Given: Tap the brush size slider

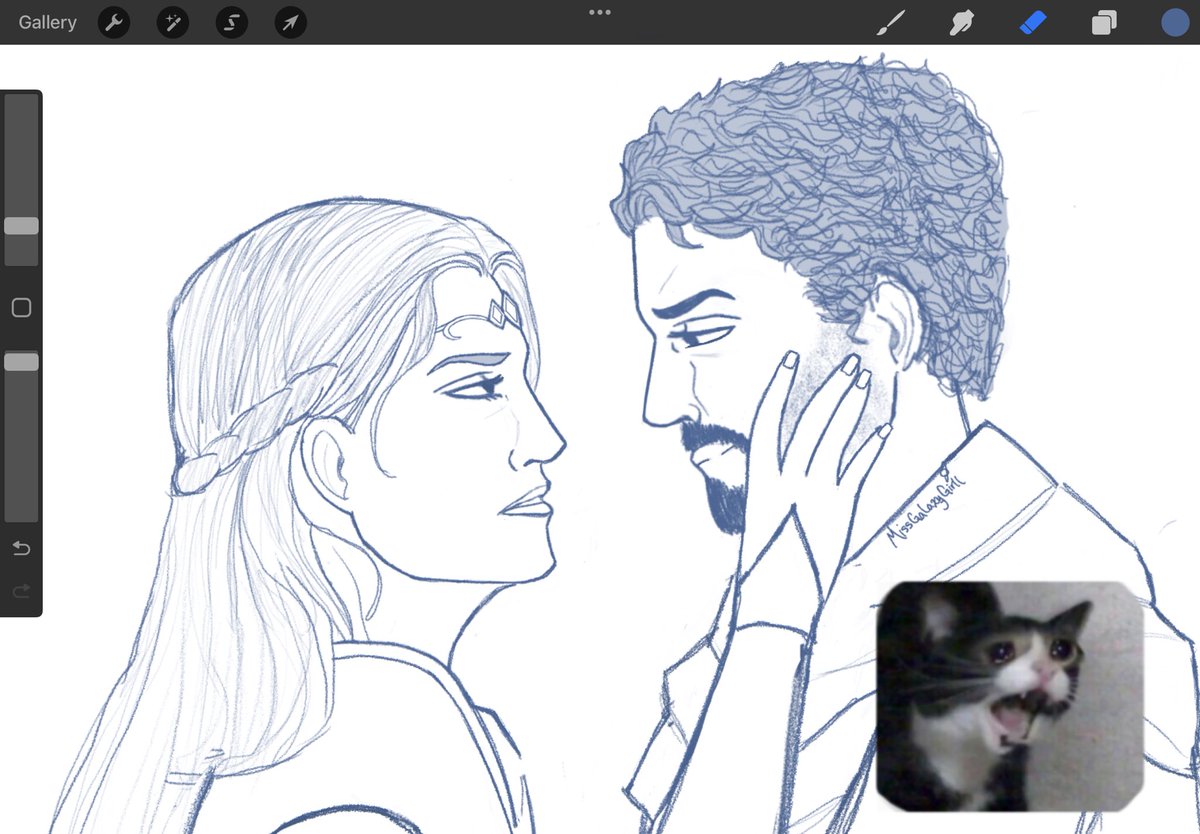Looking at the screenshot, I should (x=21, y=225).
